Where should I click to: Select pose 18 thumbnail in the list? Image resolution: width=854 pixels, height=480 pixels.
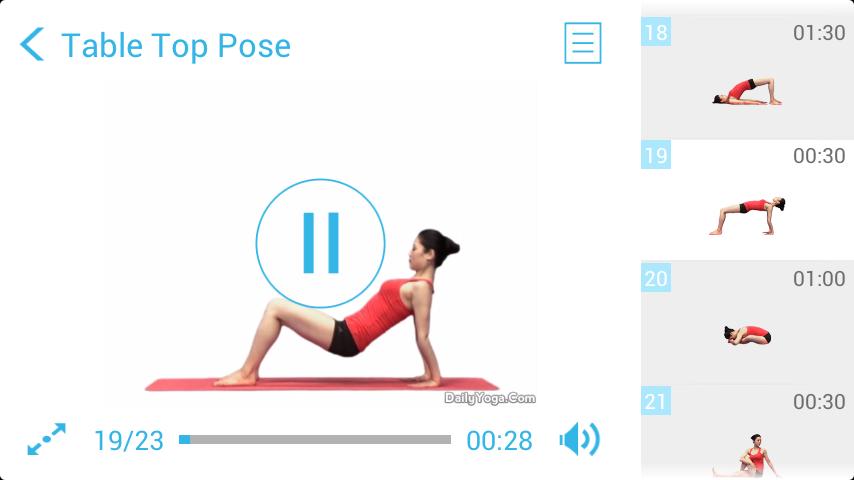[x=747, y=77]
